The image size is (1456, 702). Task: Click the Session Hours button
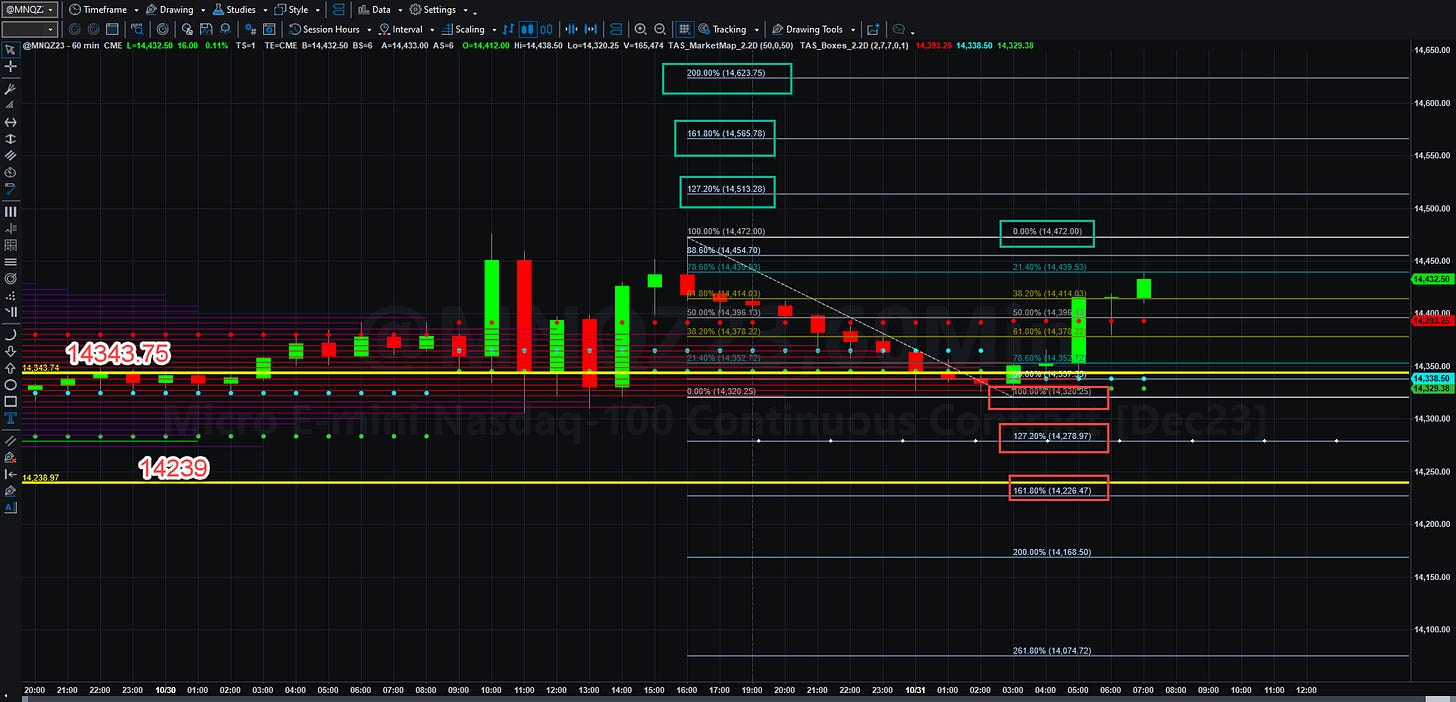324,30
